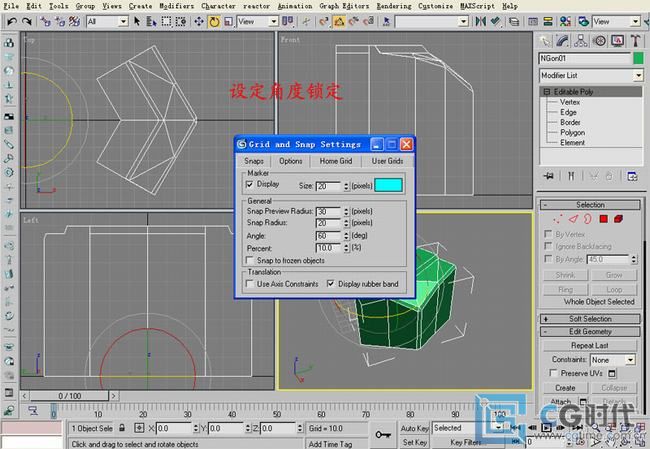
Task: Click the Pin Stack icon
Action: click(x=548, y=176)
